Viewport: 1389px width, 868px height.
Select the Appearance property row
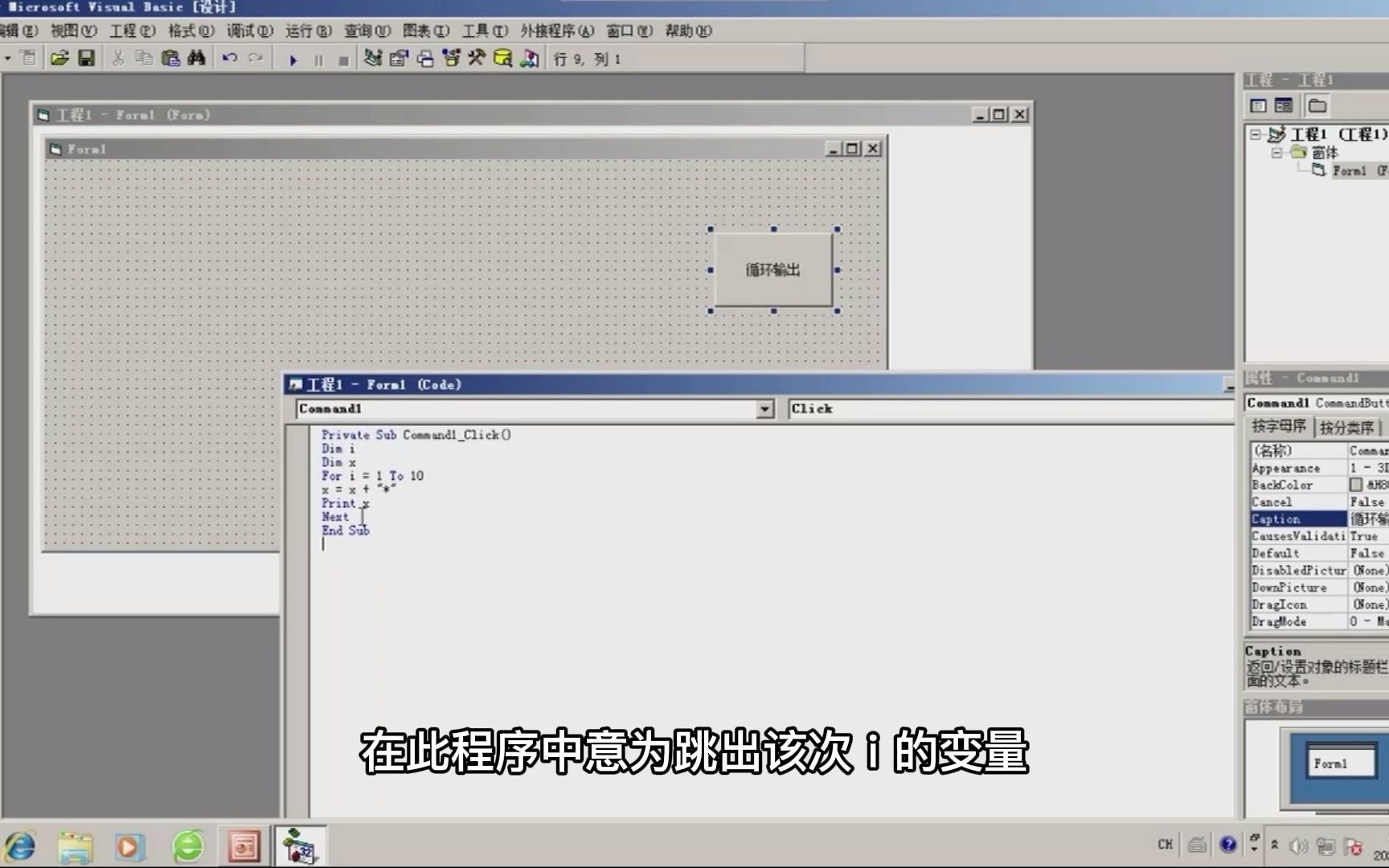[x=1318, y=468]
